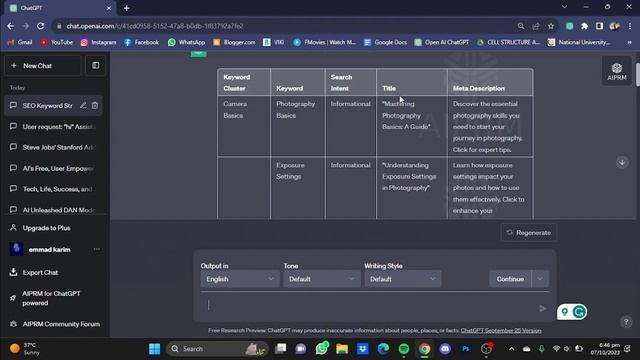This screenshot has height=360, width=640.
Task: Show hidden bookmarks overflow chevron
Action: pos(629,42)
